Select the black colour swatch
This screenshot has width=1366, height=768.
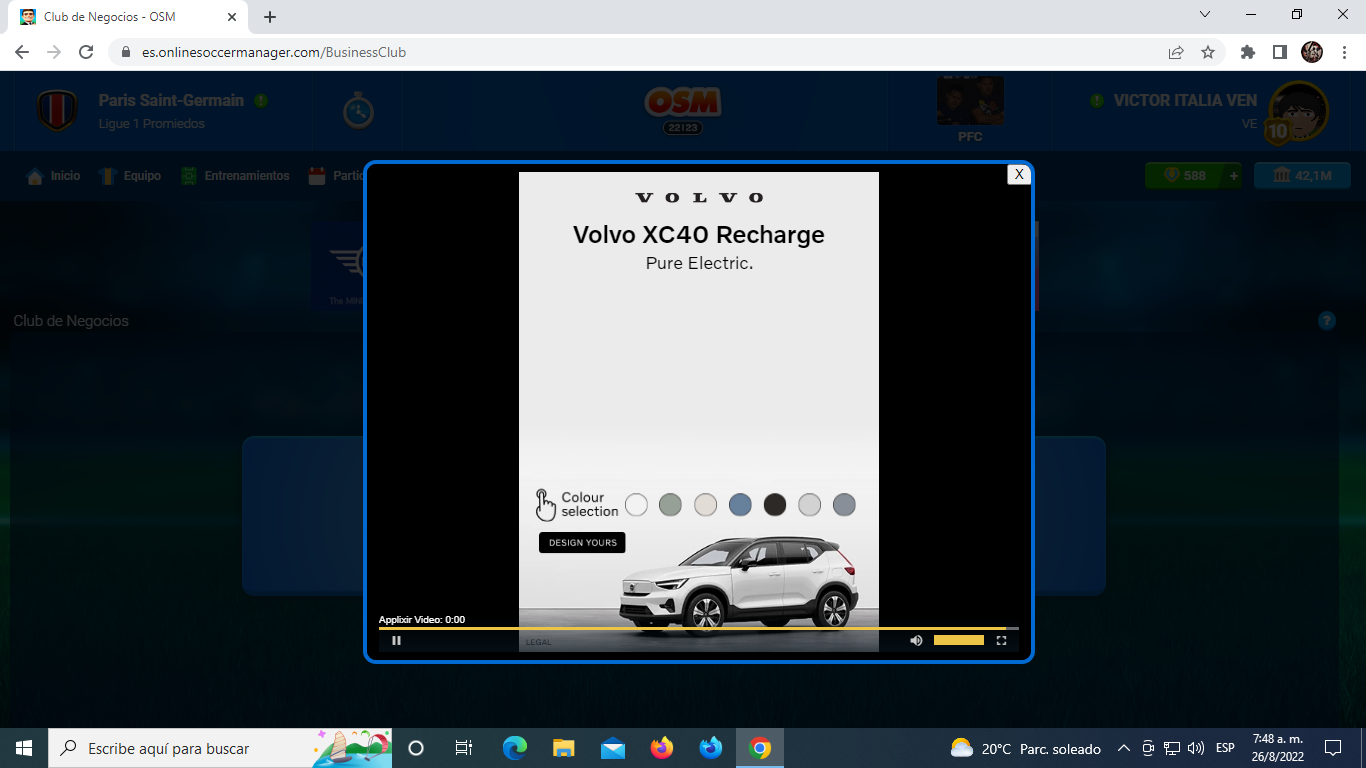tap(775, 505)
